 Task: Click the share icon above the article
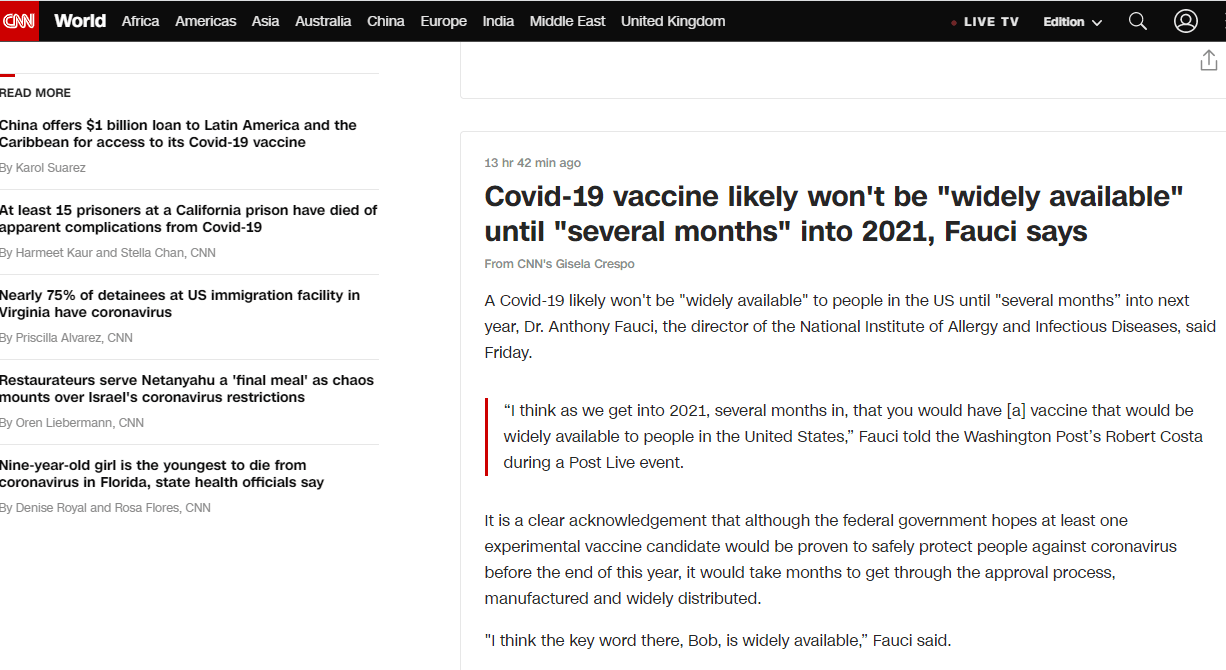(x=1208, y=61)
